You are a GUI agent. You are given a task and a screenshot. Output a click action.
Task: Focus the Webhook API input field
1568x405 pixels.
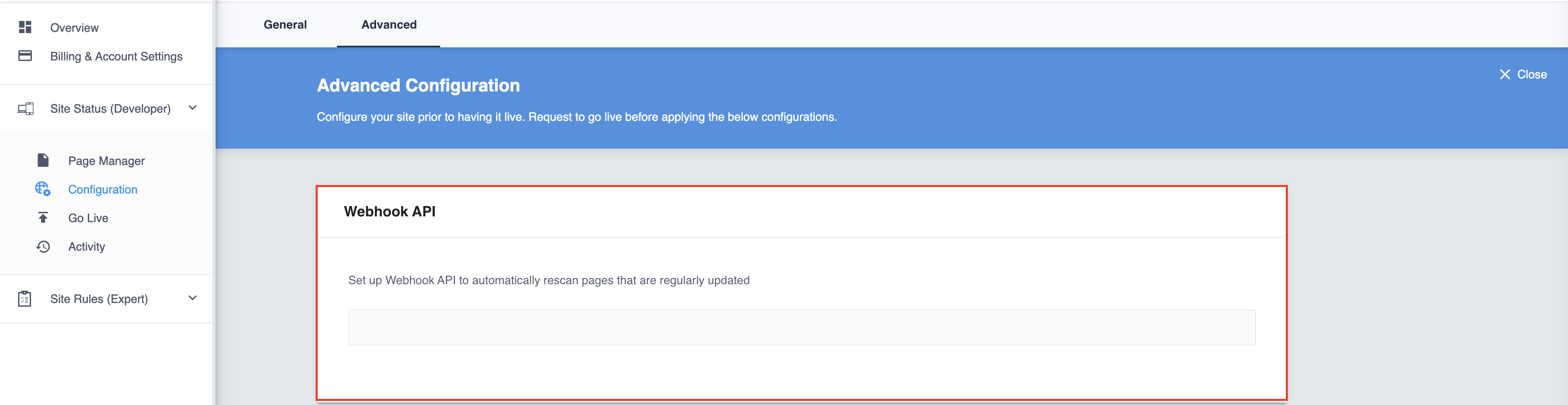(802, 327)
